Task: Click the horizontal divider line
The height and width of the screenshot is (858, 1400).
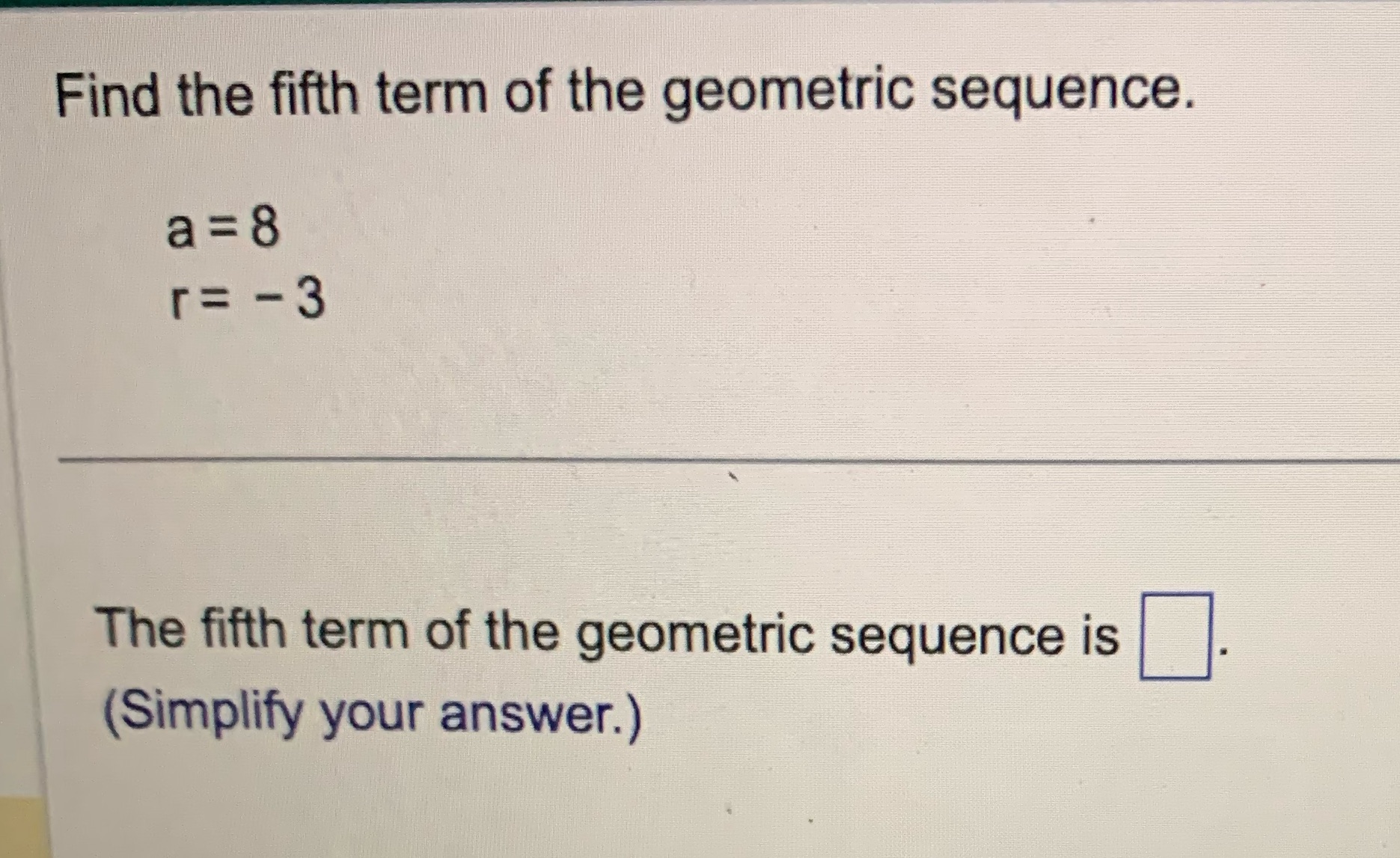Action: pos(696,460)
